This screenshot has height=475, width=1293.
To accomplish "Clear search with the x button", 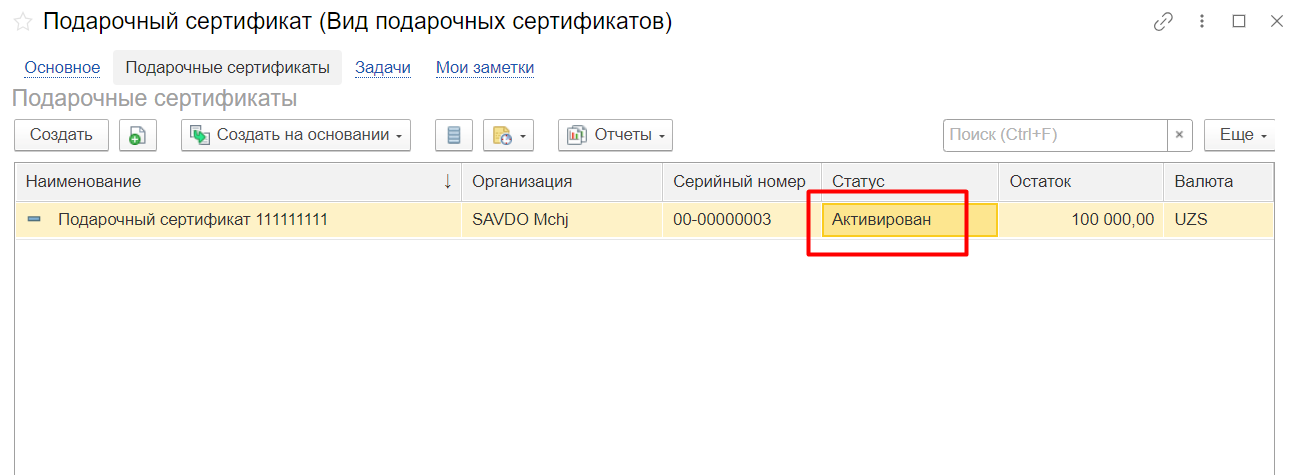I will coord(1180,135).
